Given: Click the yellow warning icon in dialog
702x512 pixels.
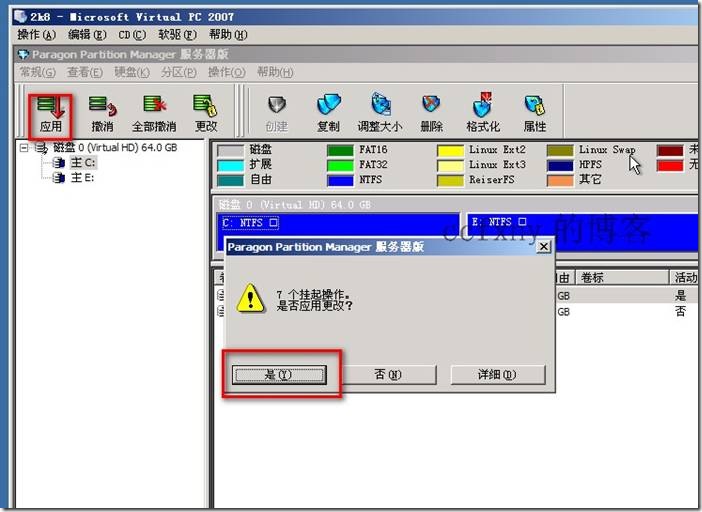Looking at the screenshot, I should tap(251, 299).
